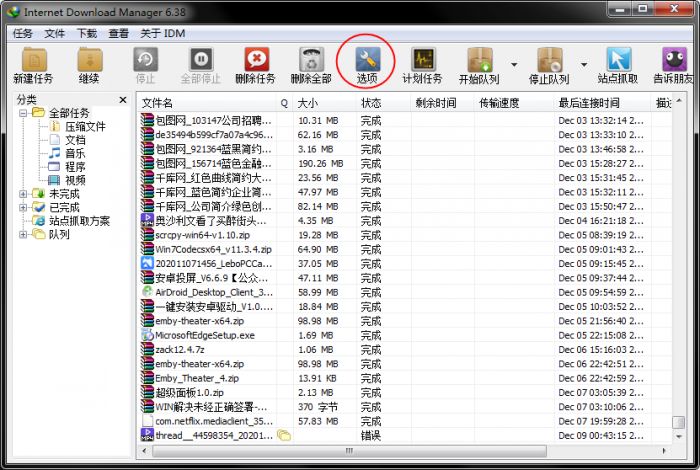Click the 停止队列 stop queue icon
Viewport: 700px width, 470px height.
[550, 59]
